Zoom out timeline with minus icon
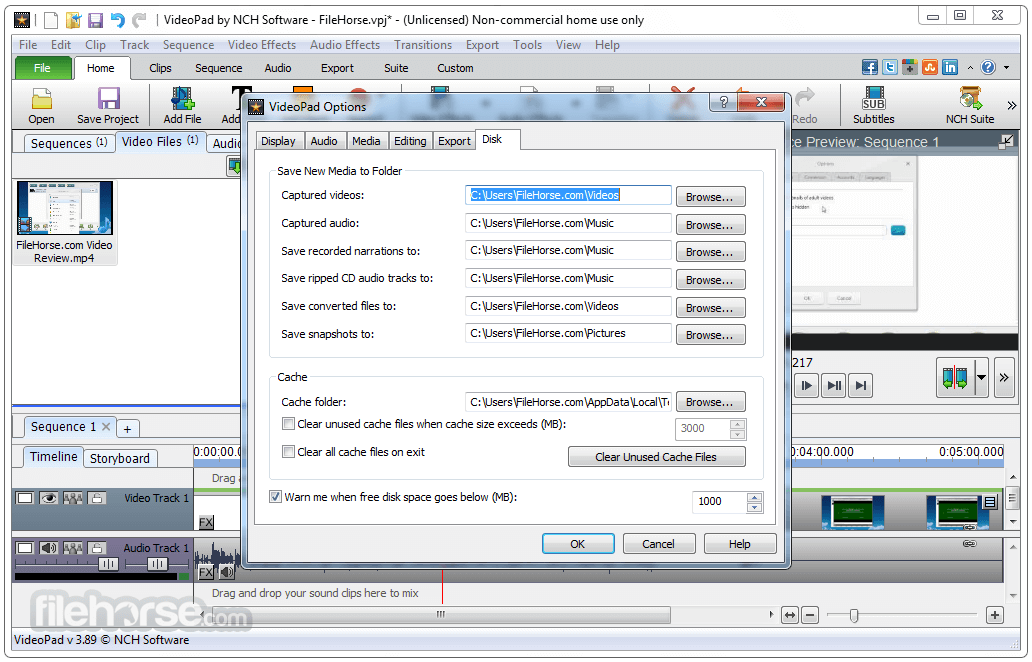 pos(810,615)
